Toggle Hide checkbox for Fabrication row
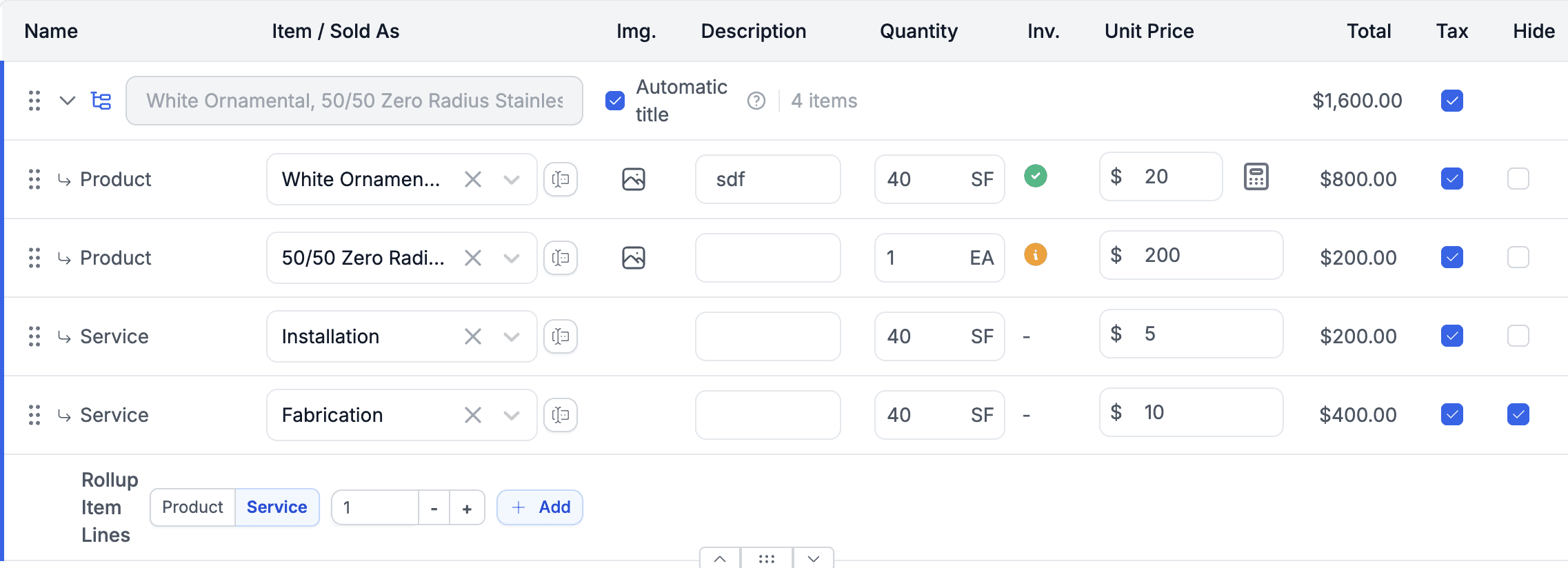Screen dimensions: 1568x568 point(1518,415)
